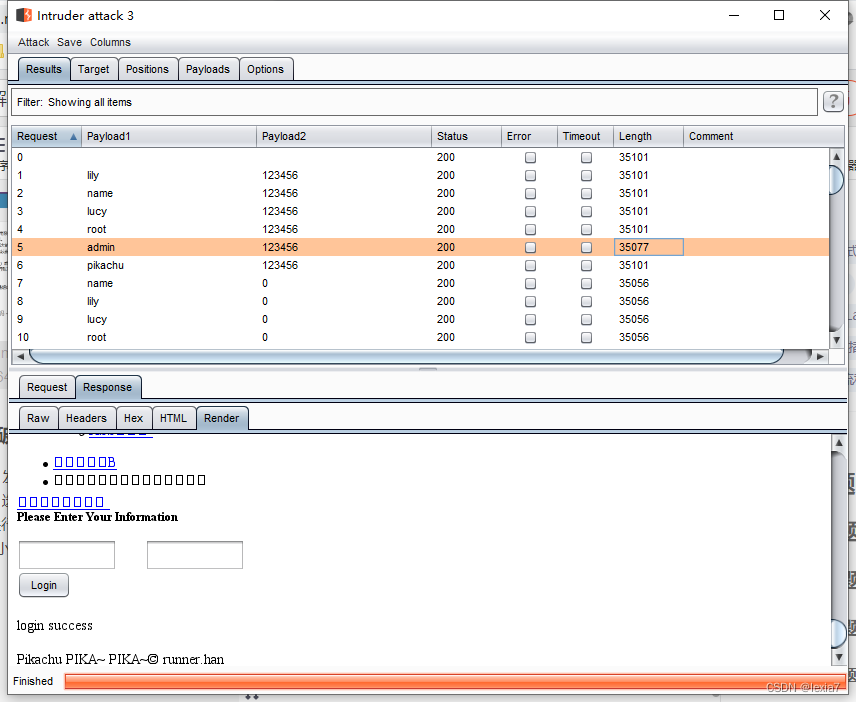Click the rendered link ending in B

coord(85,462)
